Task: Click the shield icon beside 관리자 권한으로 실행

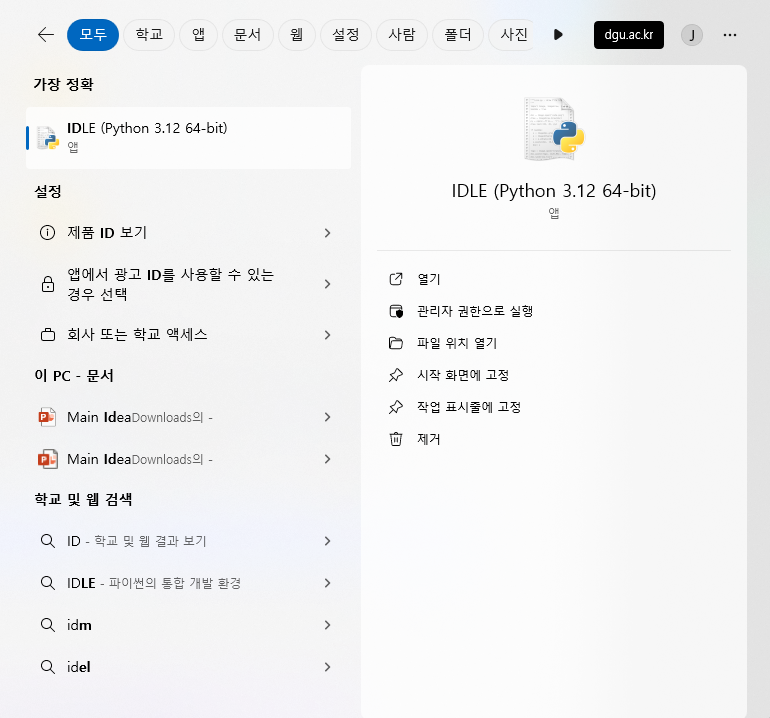Action: point(396,311)
